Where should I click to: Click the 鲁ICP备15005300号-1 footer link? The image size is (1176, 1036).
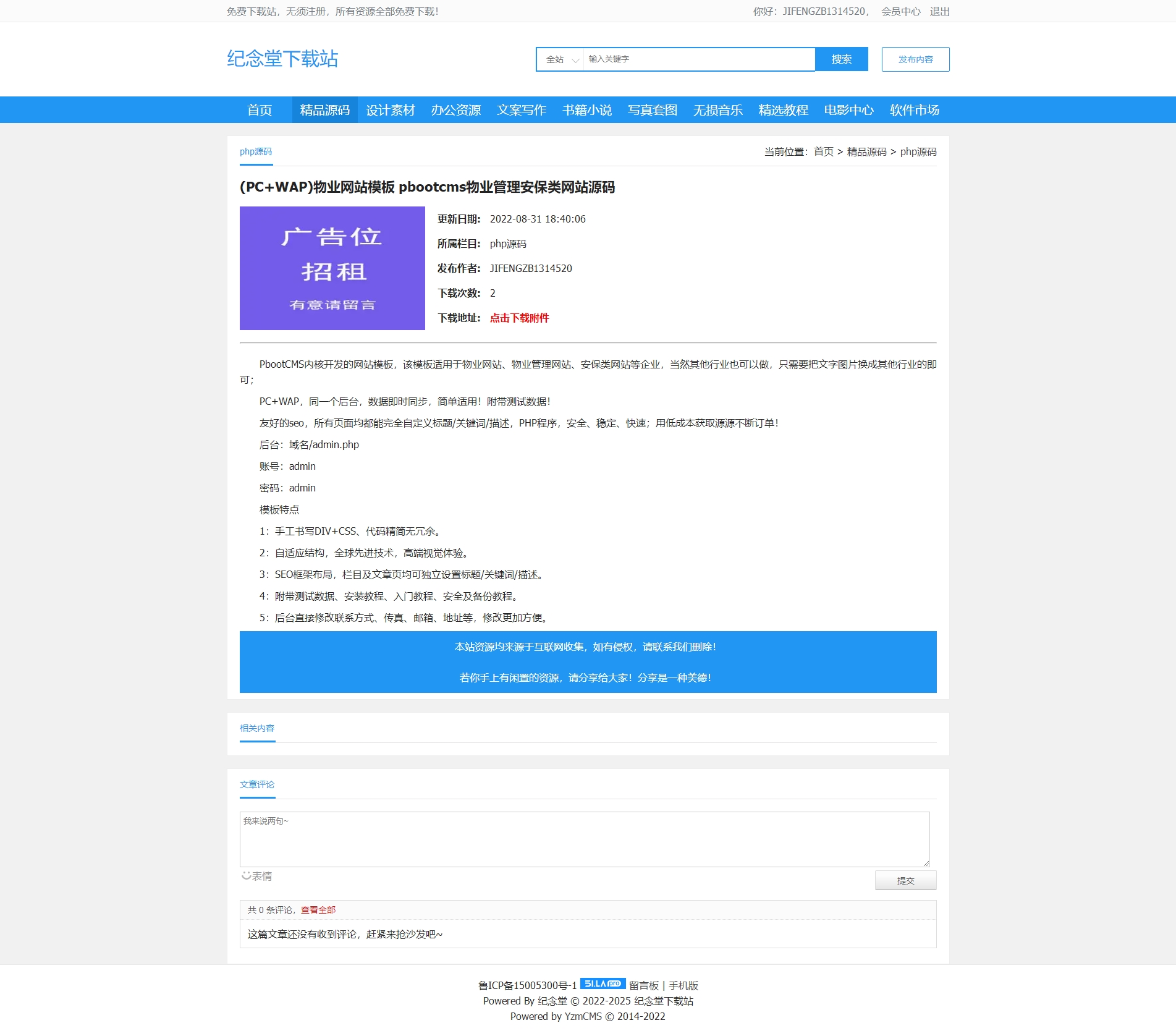pos(527,985)
